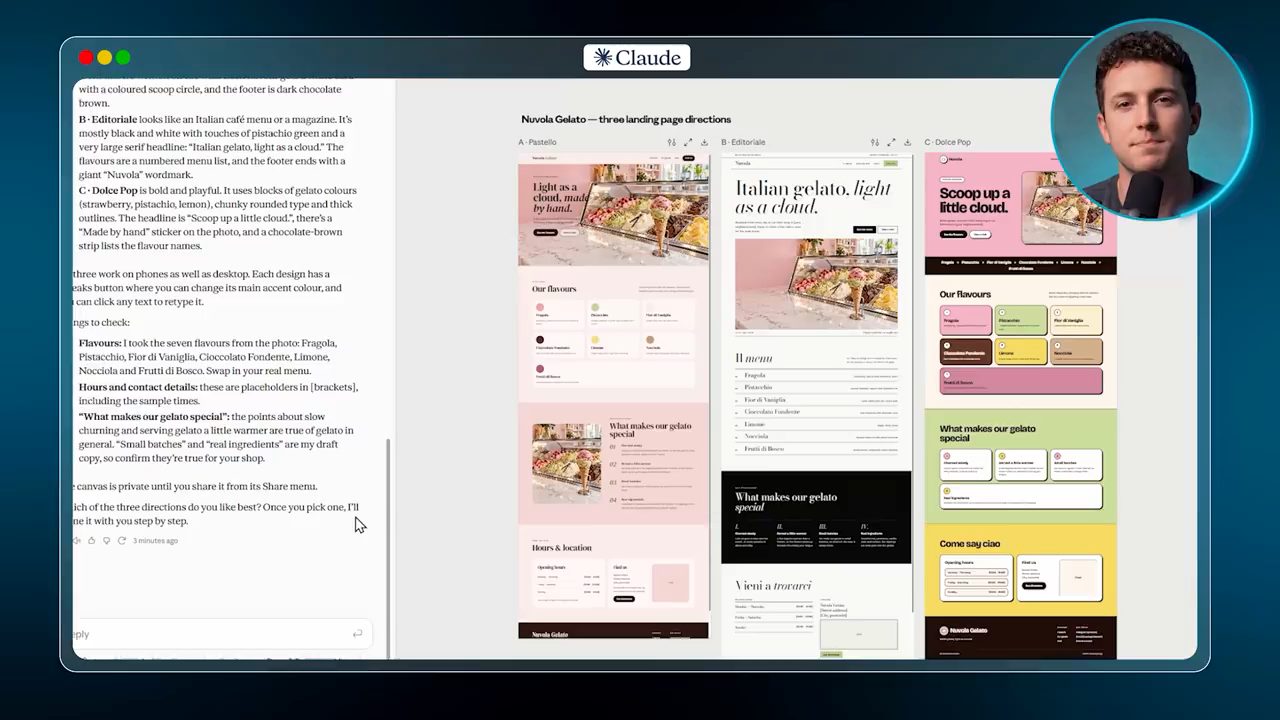Screen dimensions: 1280x720
Task: Click the 'B · Editoriale' canvas label
Action: click(x=743, y=143)
